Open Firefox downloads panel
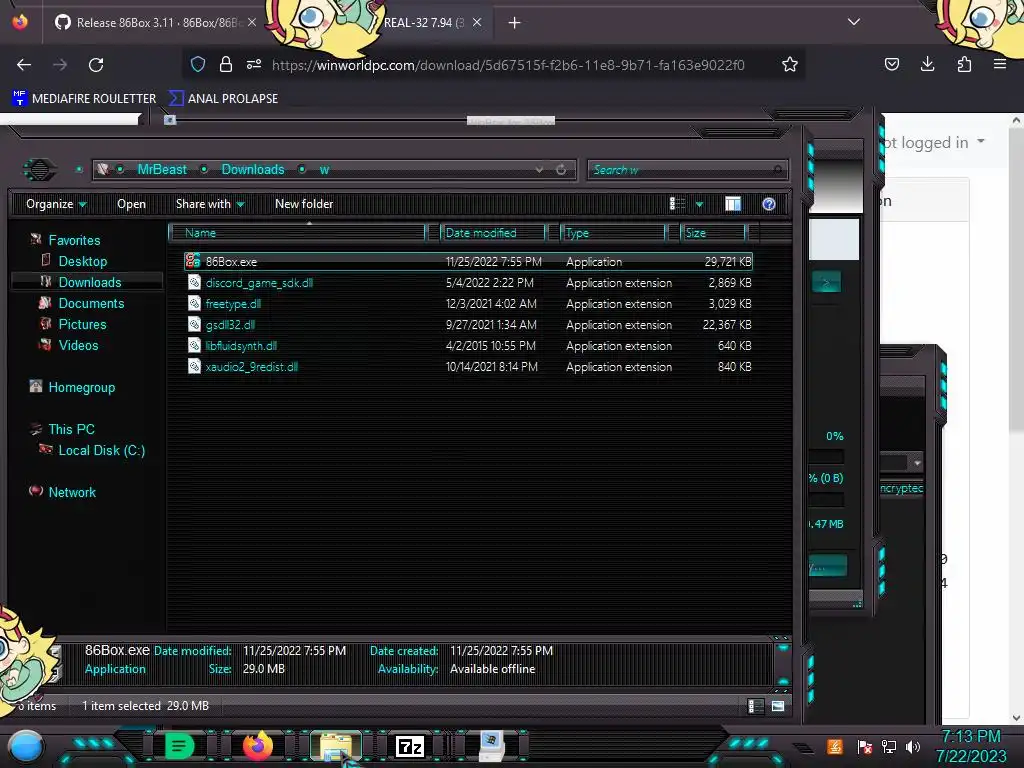 pos(927,64)
